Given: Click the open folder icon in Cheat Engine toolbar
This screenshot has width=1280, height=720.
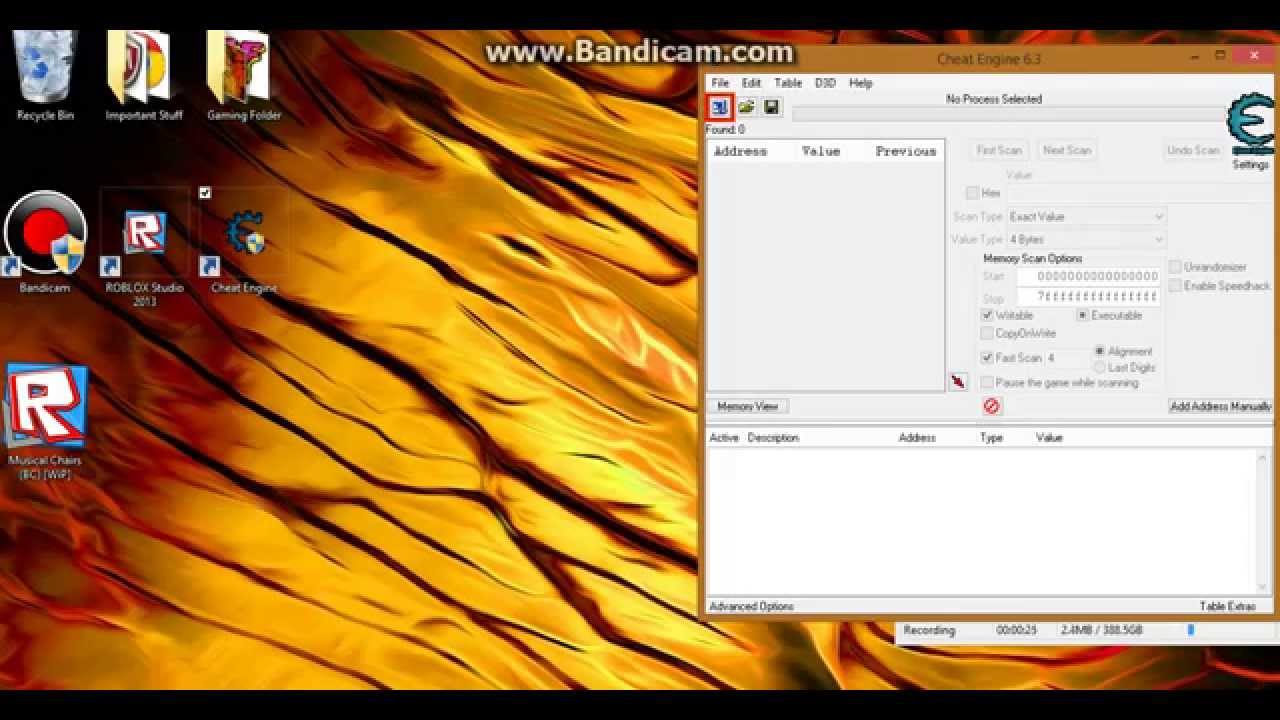Looking at the screenshot, I should click(746, 107).
